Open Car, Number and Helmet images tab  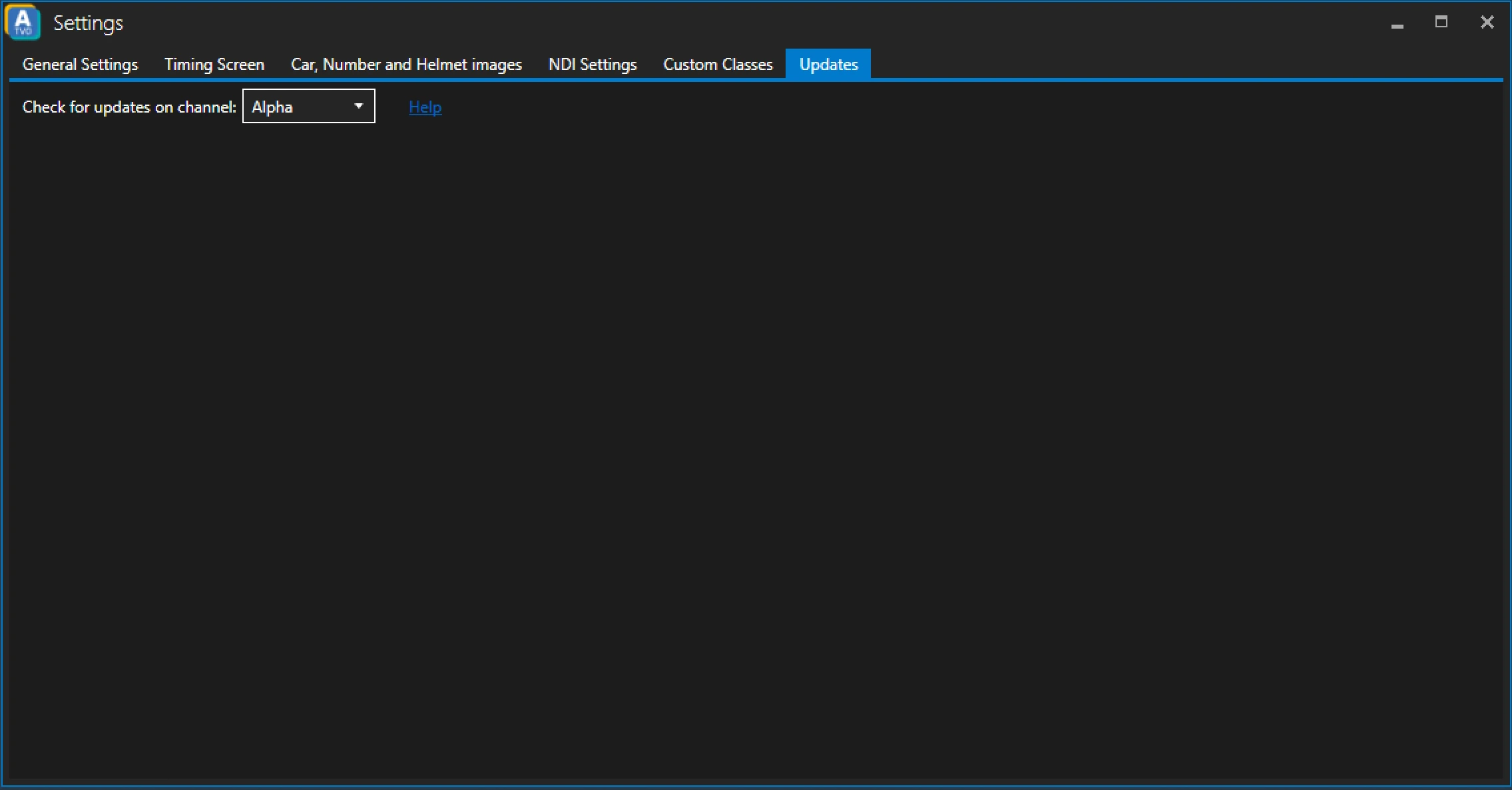coord(406,65)
